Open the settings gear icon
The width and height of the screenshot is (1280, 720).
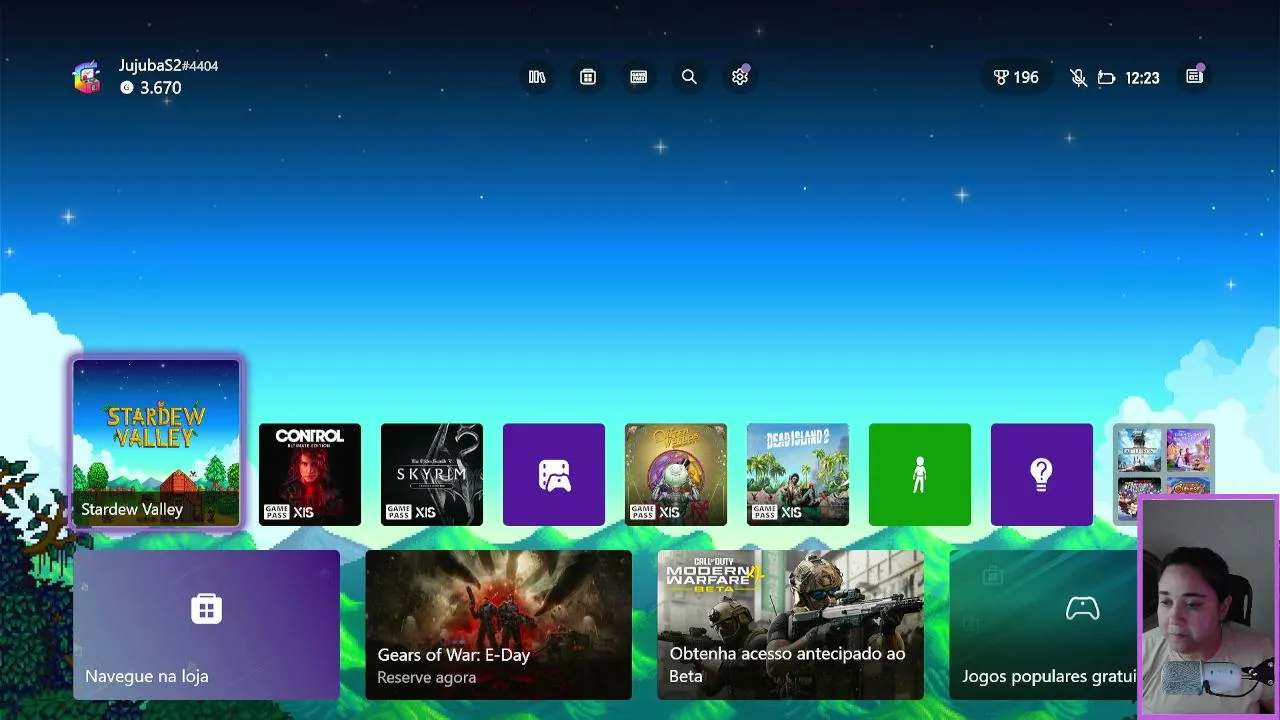tap(740, 77)
